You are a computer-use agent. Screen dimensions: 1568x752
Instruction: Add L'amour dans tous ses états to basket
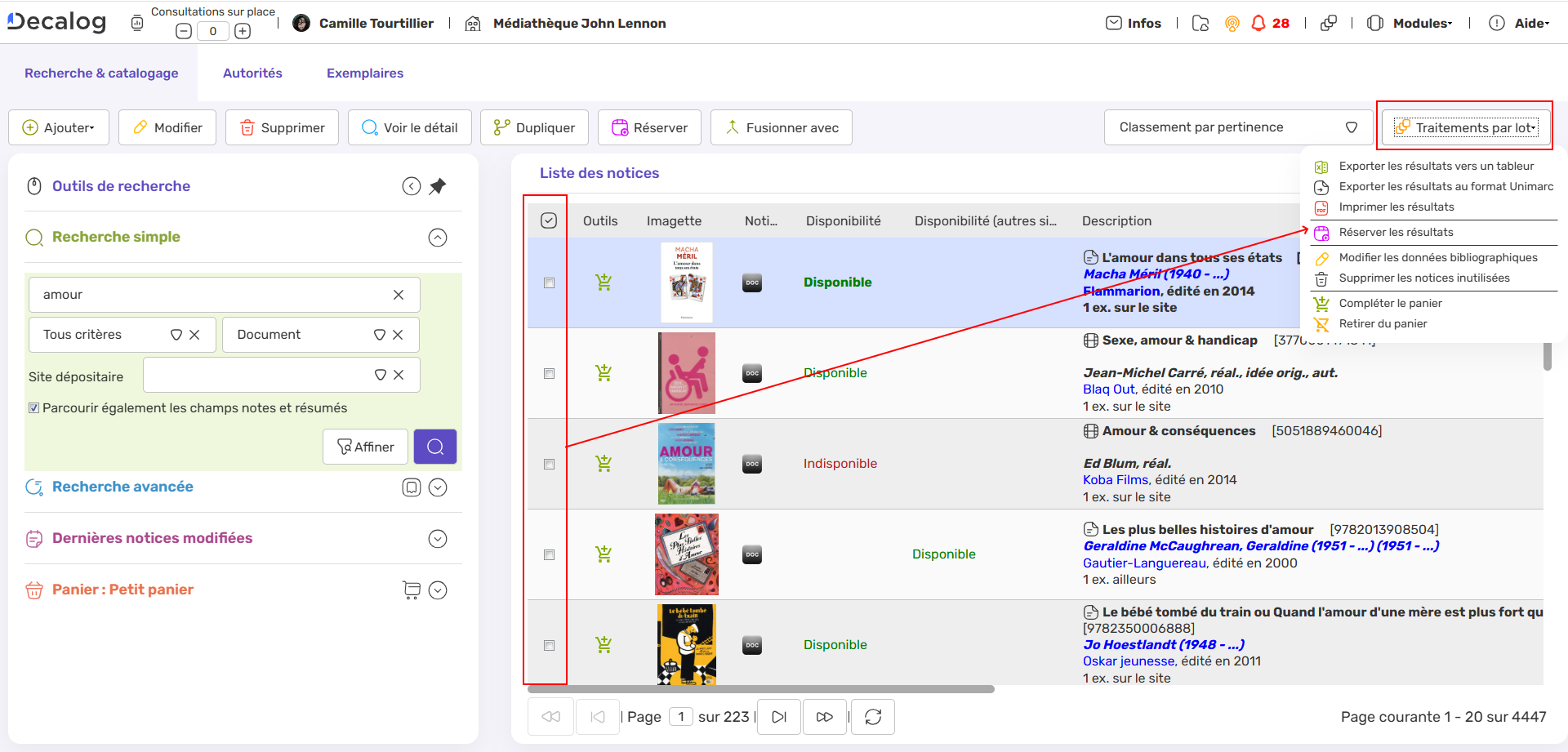(x=604, y=283)
